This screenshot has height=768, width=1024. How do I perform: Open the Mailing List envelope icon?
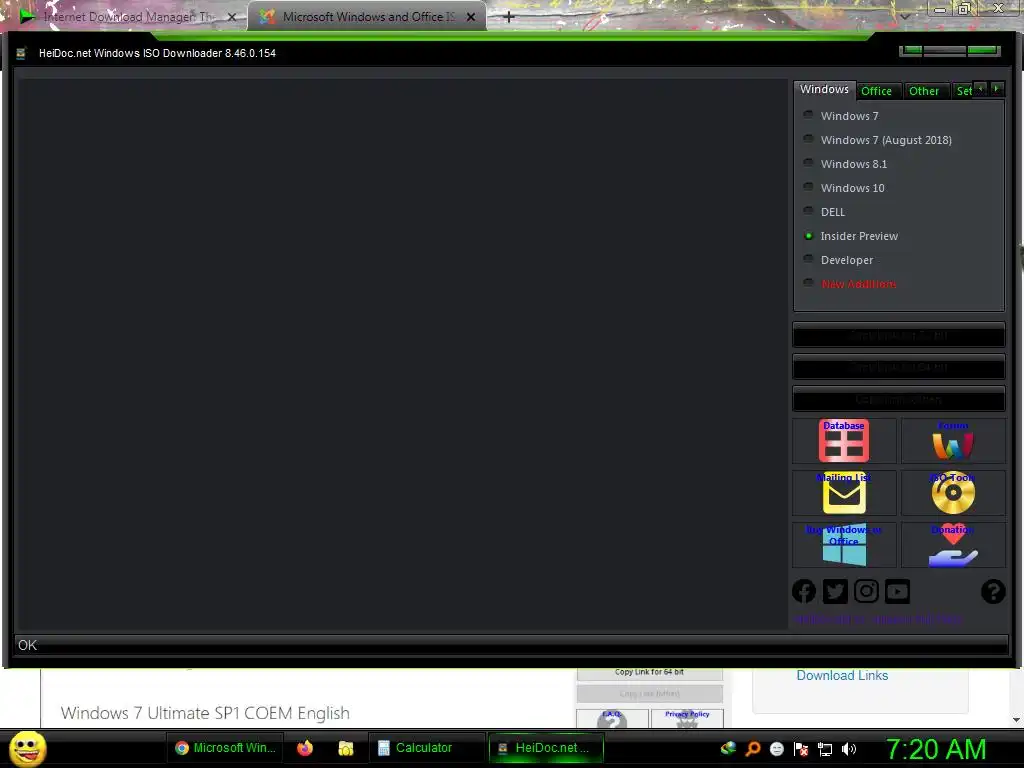(x=844, y=493)
